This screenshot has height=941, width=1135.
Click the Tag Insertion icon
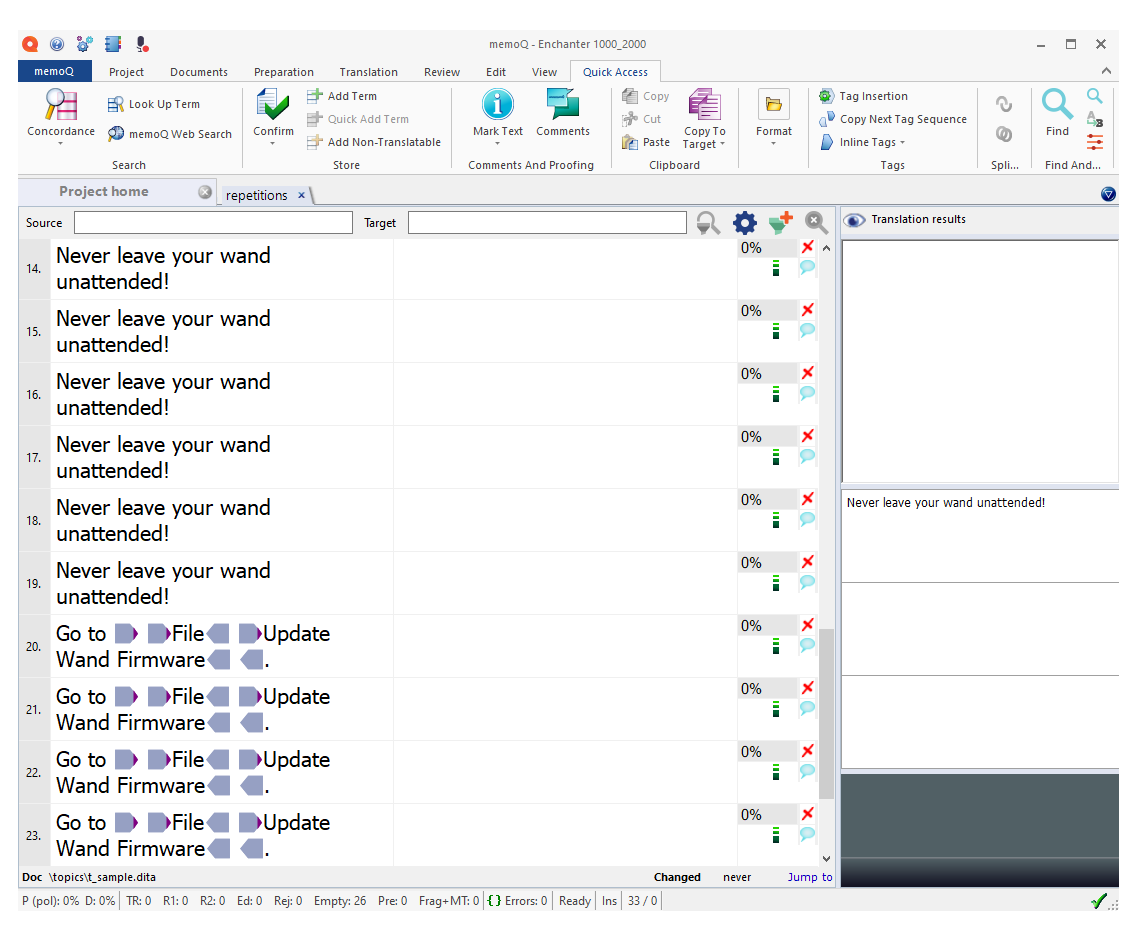coord(826,96)
